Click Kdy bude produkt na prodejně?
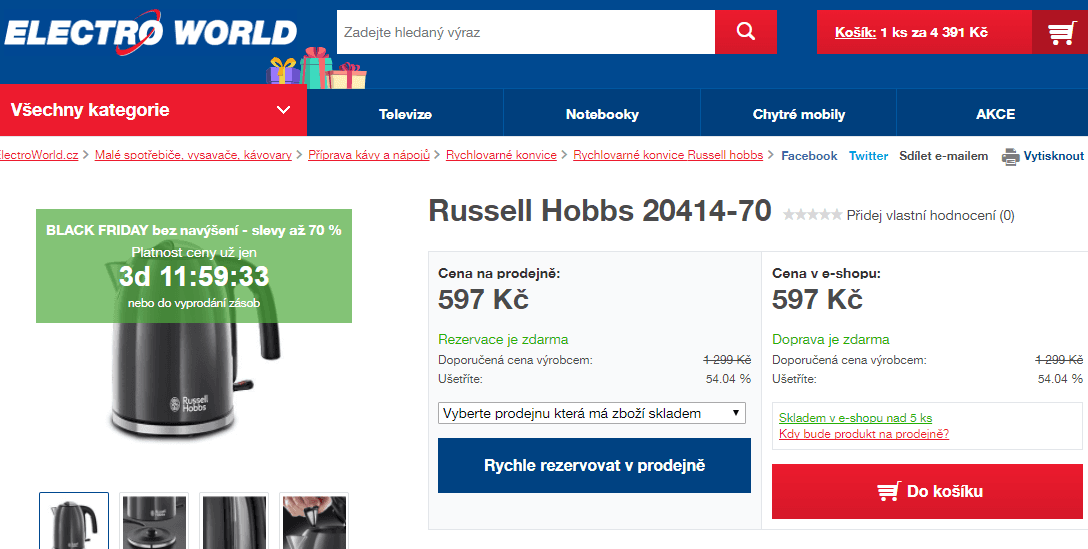This screenshot has height=549, width=1088. coord(864,434)
